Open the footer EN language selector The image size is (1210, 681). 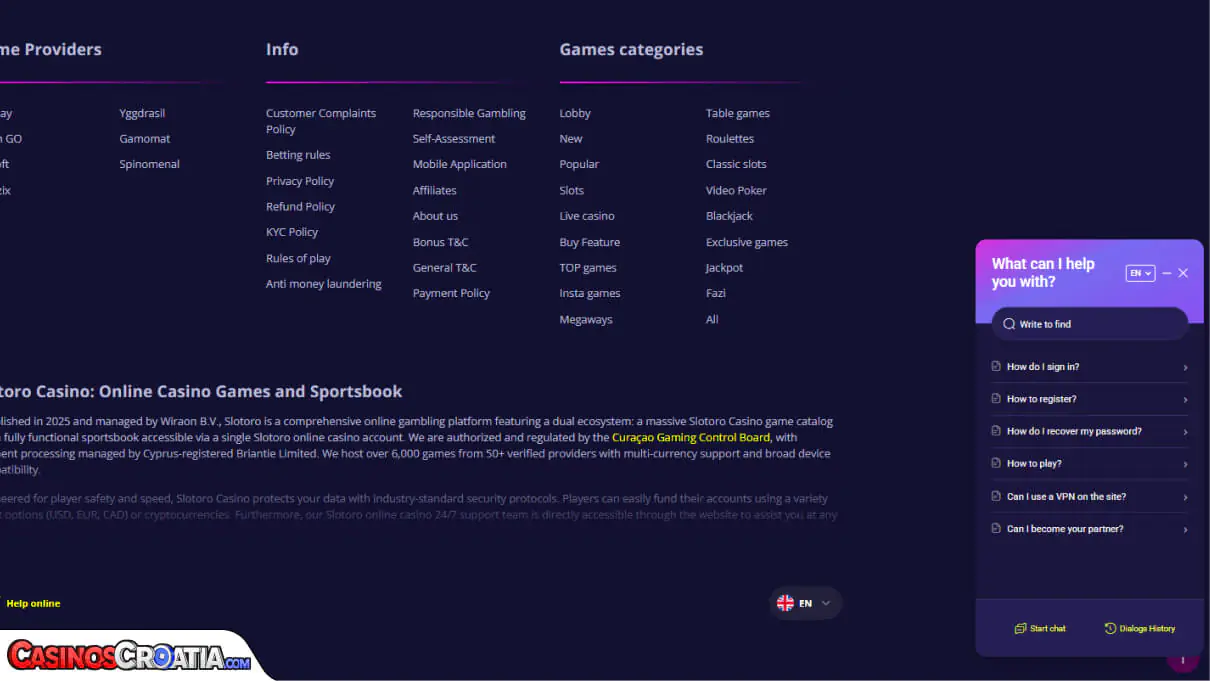point(806,603)
